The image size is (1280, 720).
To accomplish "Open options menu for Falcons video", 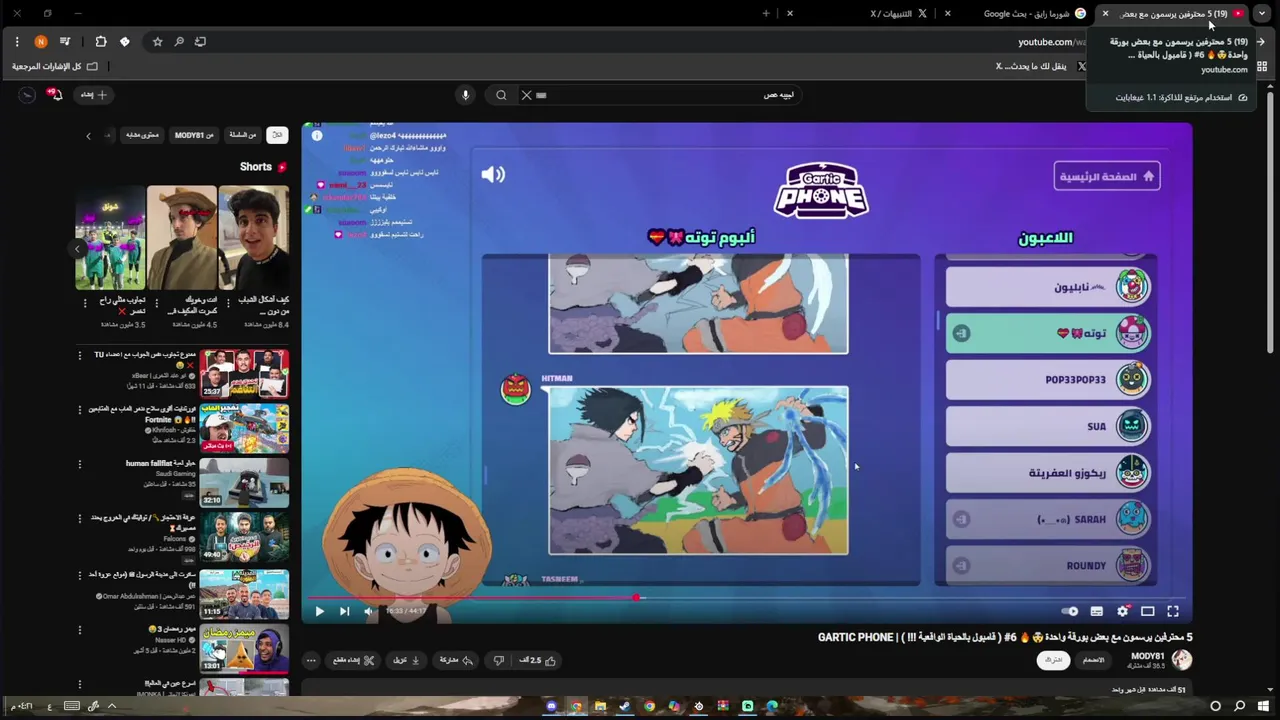I will pos(80,519).
